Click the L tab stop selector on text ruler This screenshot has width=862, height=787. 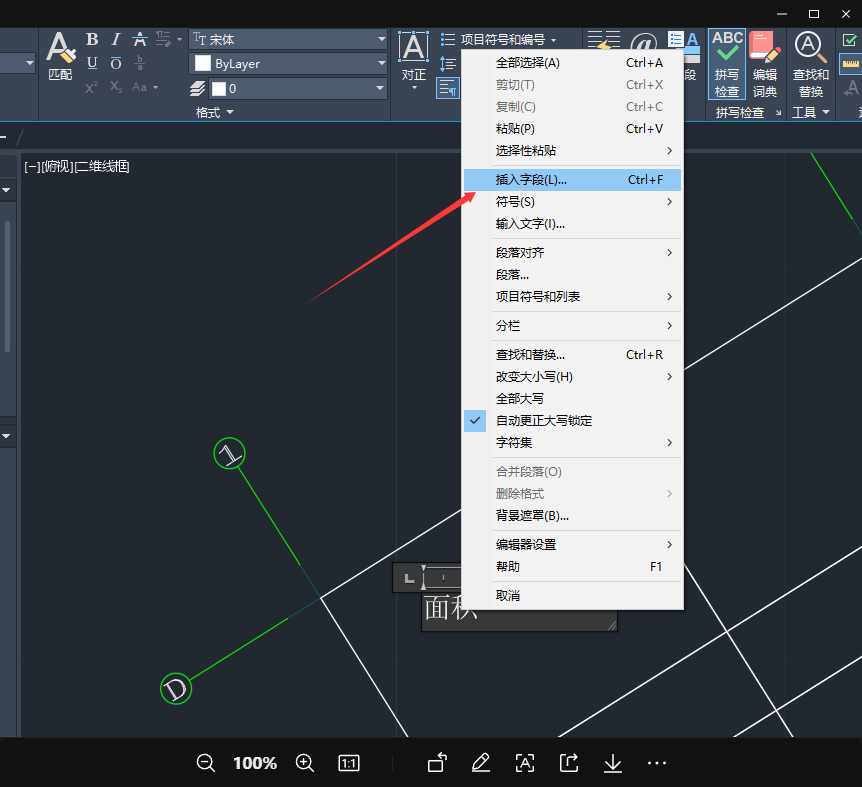tap(409, 578)
